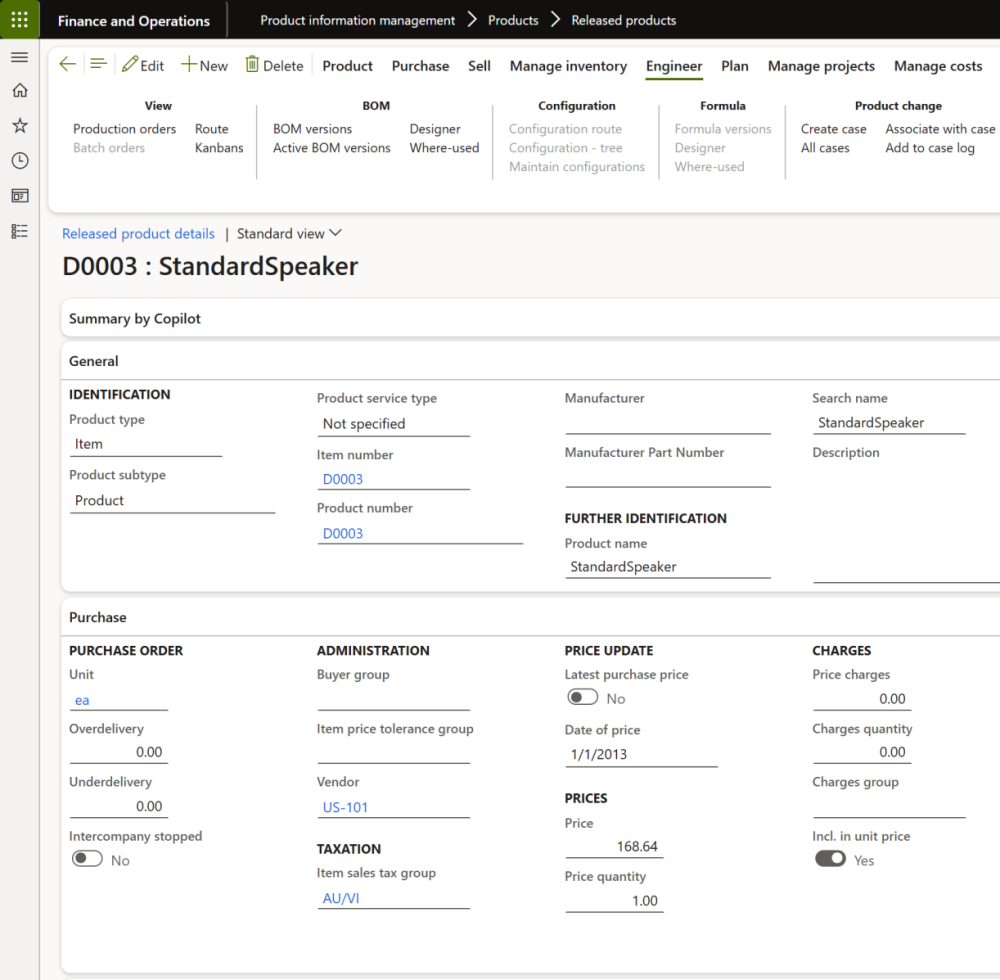
Task: Click the back arrow icon
Action: [68, 64]
